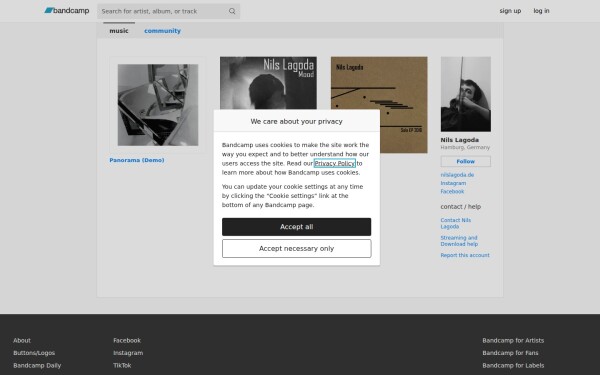The width and height of the screenshot is (600, 375).
Task: Open the artist's Instagram link in the sidebar
Action: (x=453, y=183)
